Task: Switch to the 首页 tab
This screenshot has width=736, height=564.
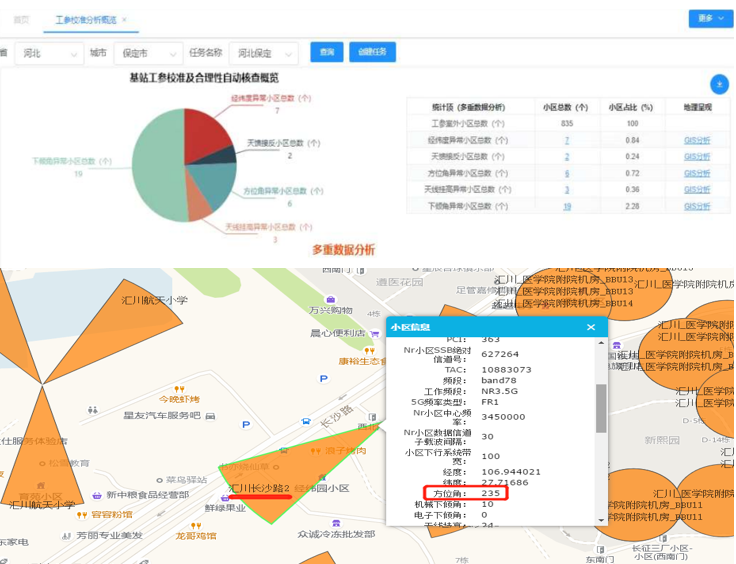Action: 21,20
